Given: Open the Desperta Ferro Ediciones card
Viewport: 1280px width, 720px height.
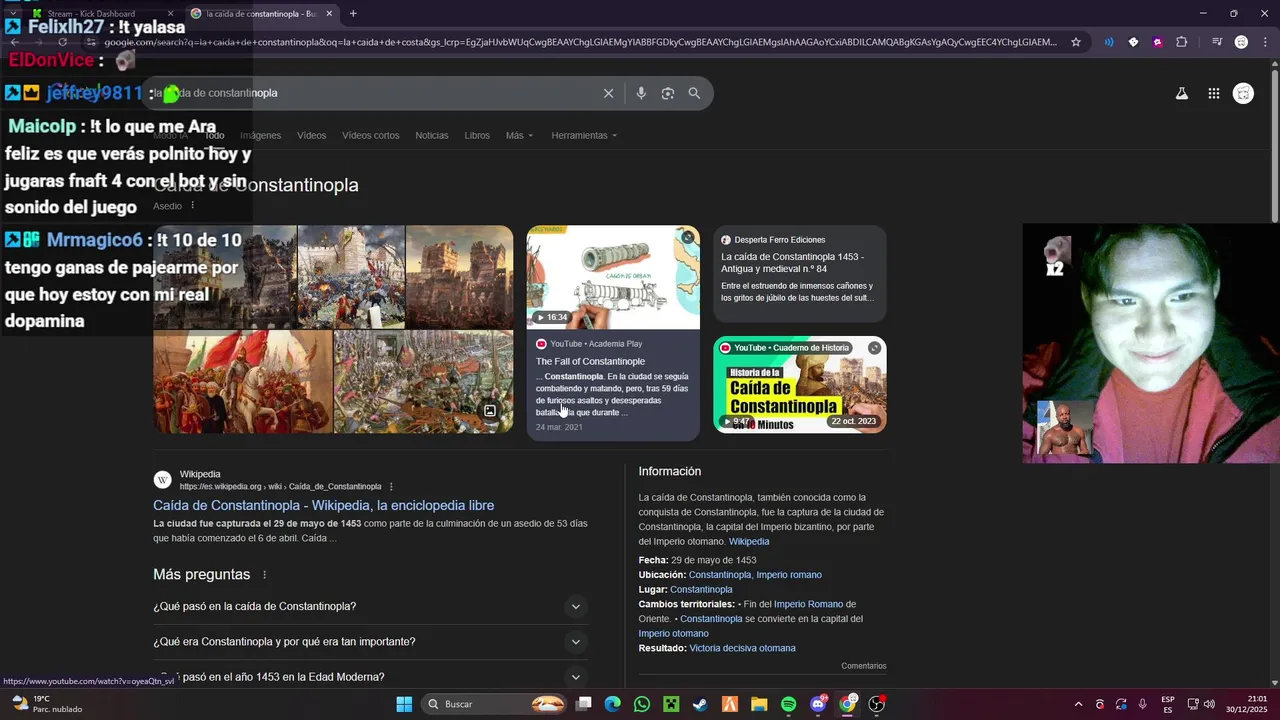Looking at the screenshot, I should pos(799,273).
